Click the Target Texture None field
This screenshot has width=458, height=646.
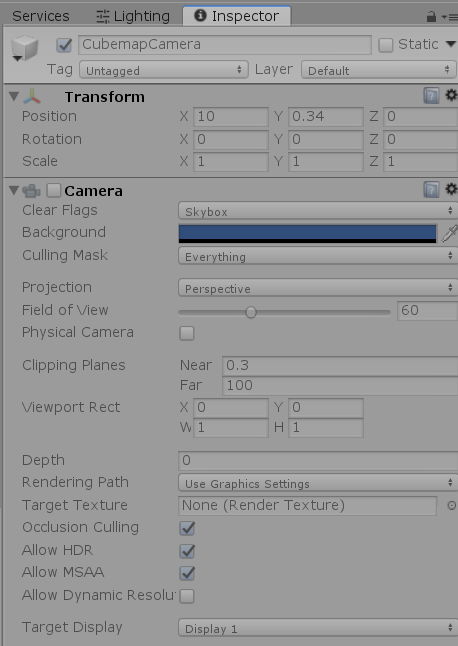307,506
